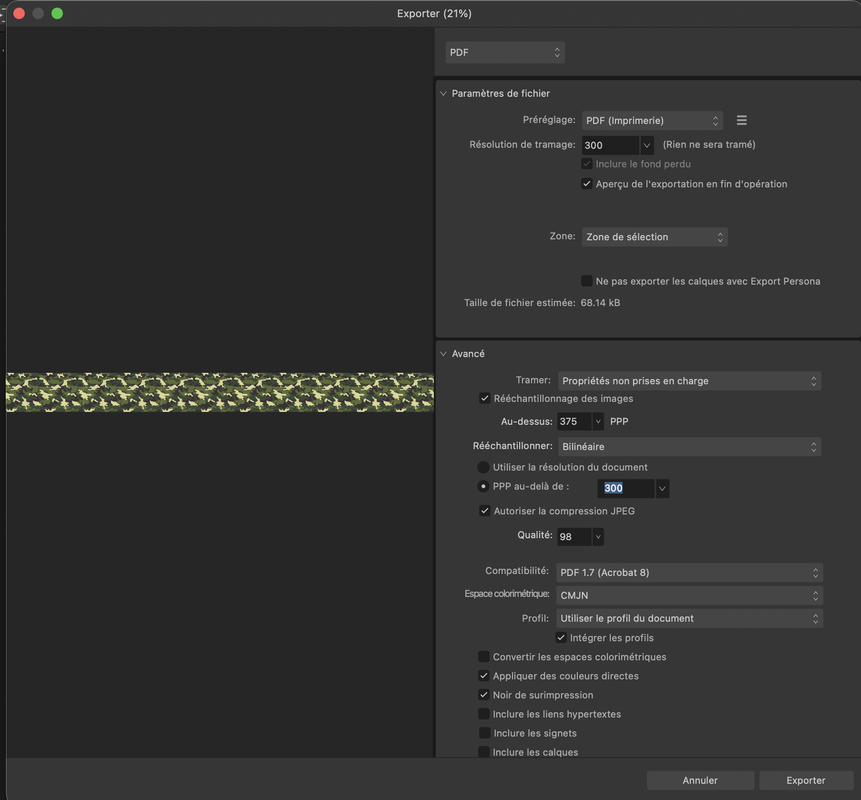Select Utiliser la résolution du document radio
Image resolution: width=861 pixels, height=800 pixels.
tap(483, 467)
